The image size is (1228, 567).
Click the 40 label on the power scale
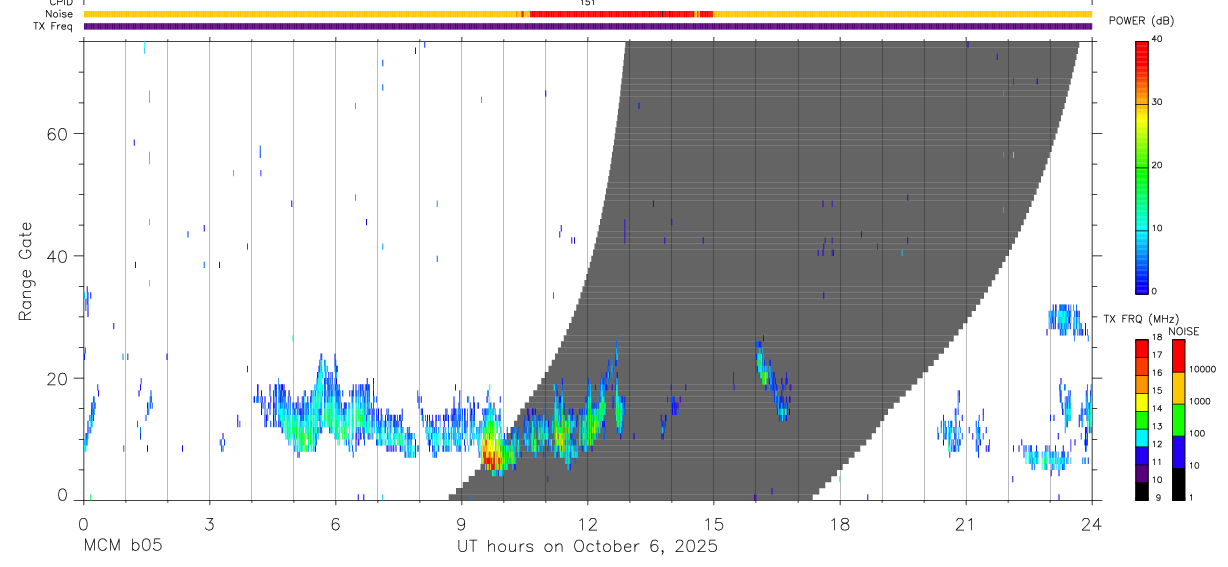[1159, 39]
